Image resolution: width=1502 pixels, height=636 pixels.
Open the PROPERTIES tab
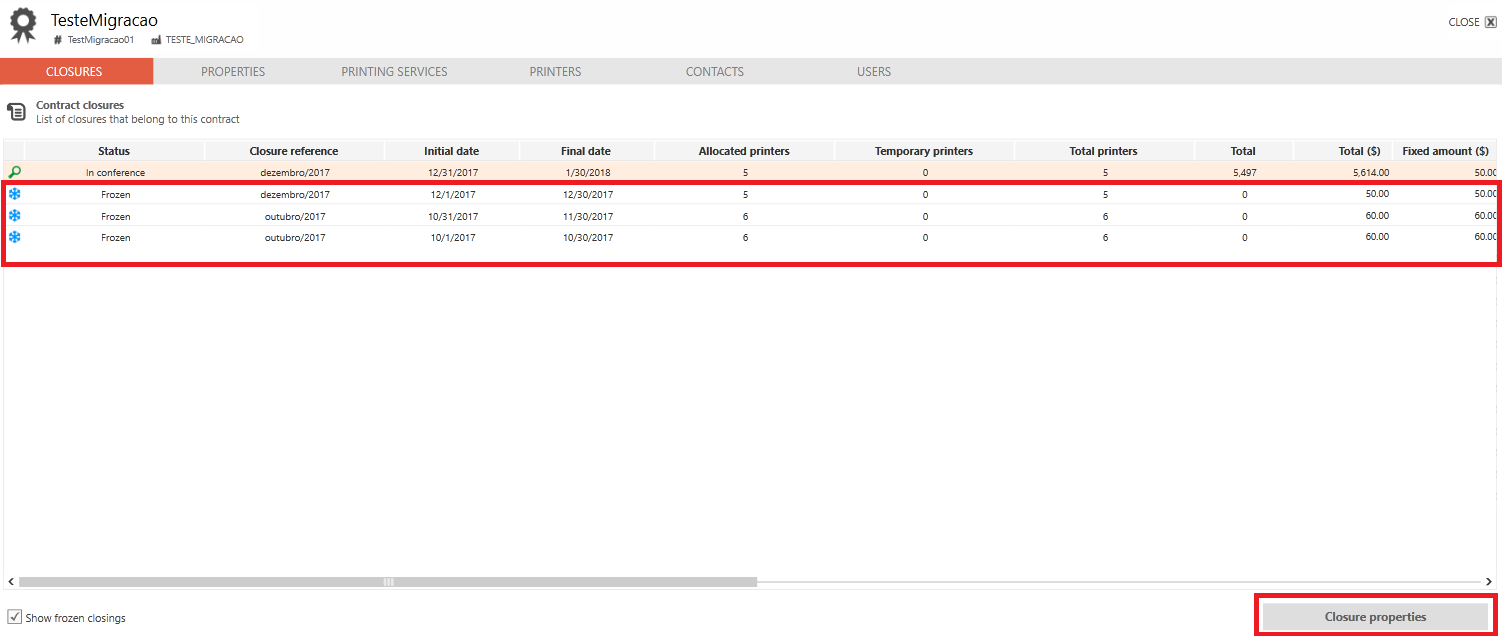pos(233,71)
